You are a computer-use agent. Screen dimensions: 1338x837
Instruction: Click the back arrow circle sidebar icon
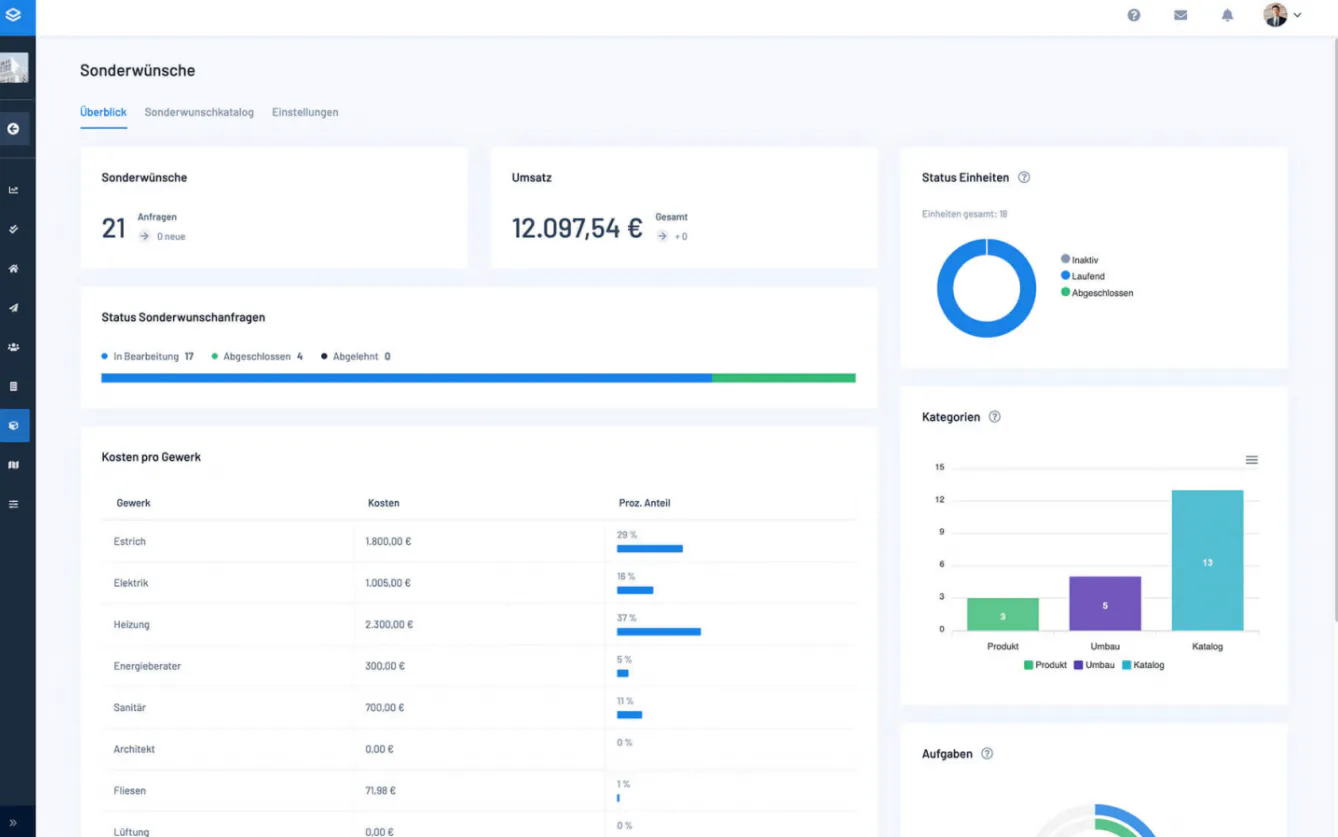14,129
